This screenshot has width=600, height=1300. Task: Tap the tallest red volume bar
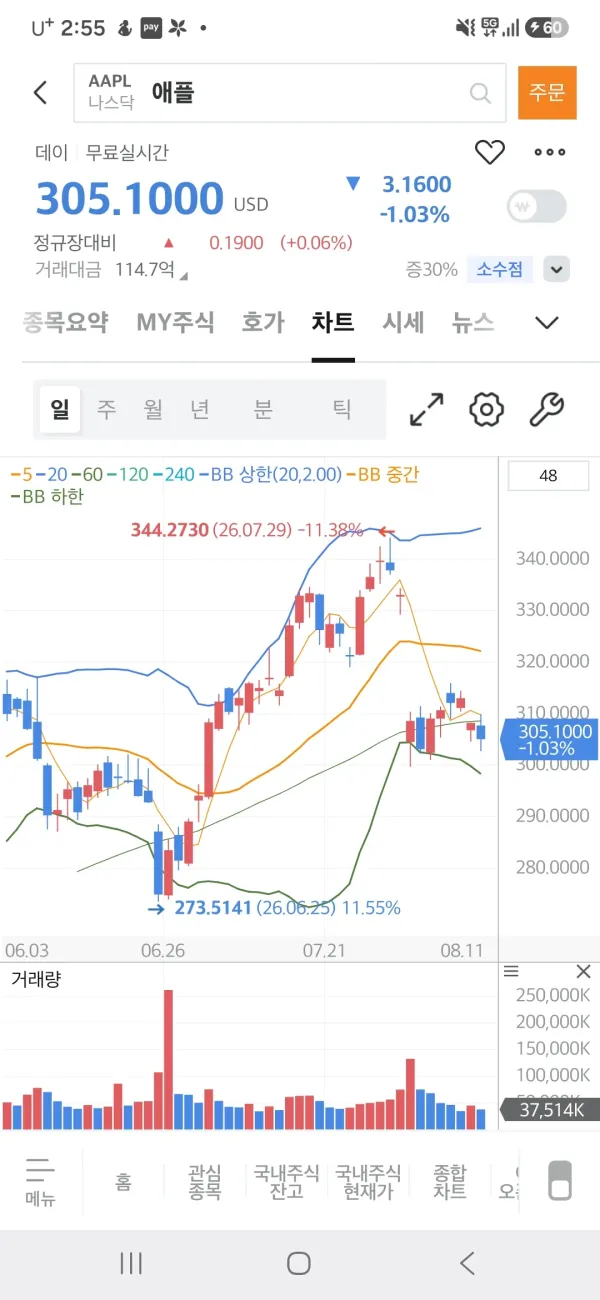pyautogui.click(x=168, y=1060)
